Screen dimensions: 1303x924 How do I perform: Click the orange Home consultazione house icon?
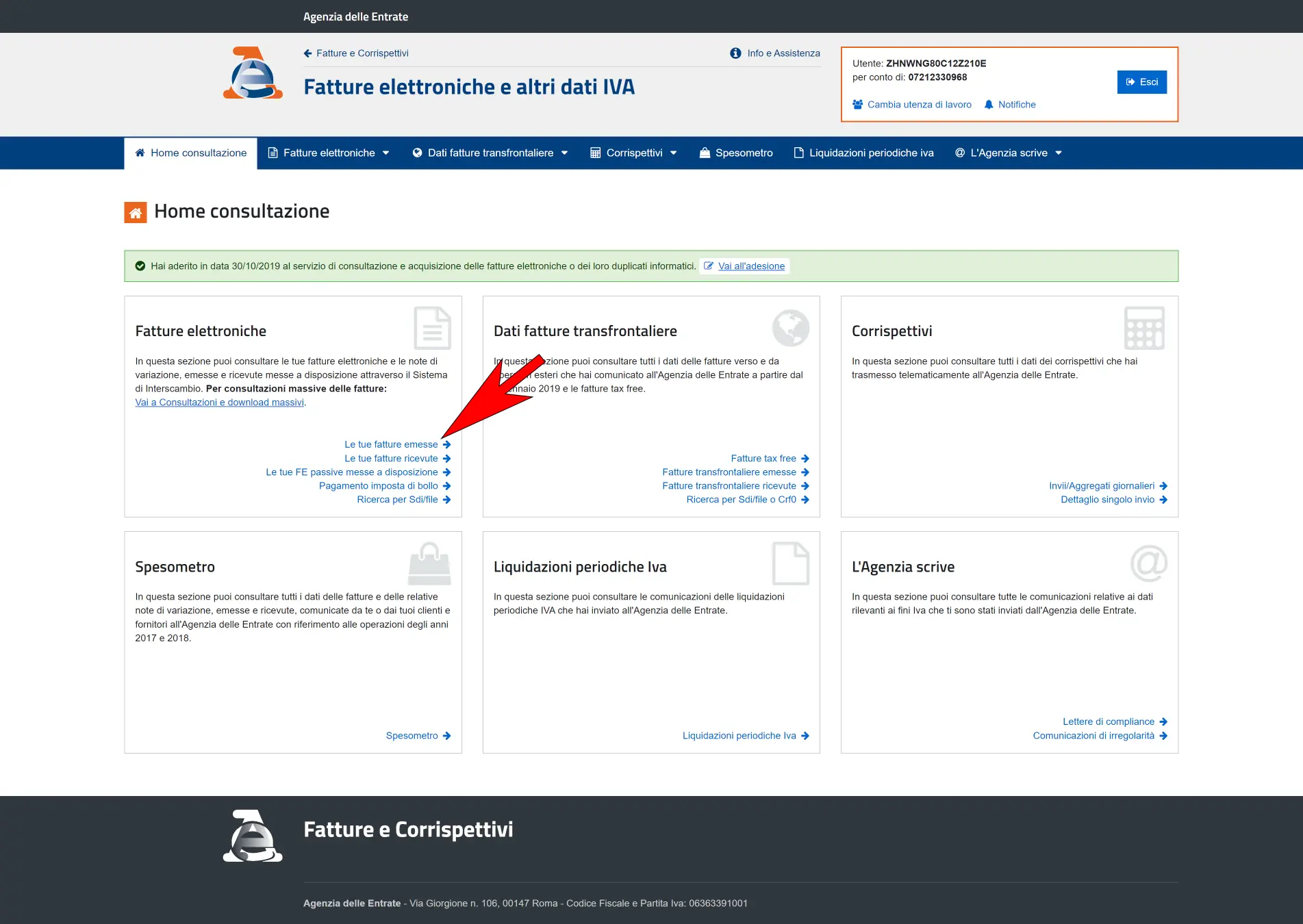(136, 212)
